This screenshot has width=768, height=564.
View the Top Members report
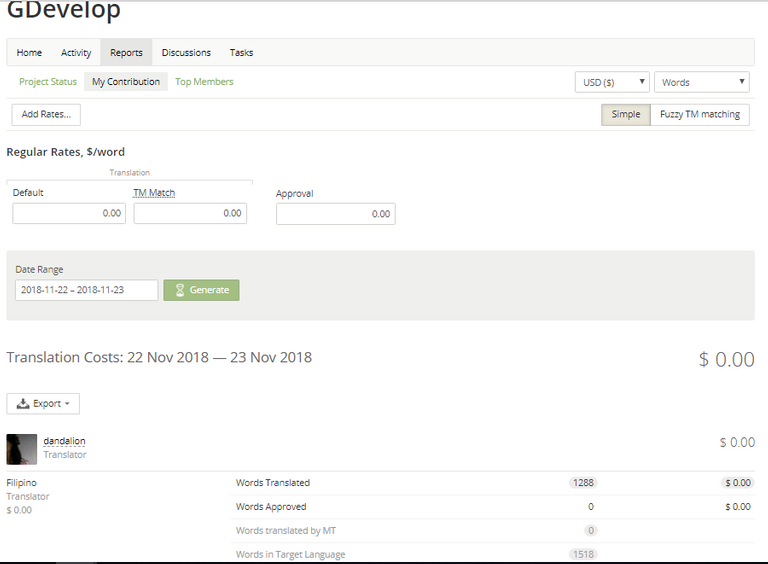(204, 82)
